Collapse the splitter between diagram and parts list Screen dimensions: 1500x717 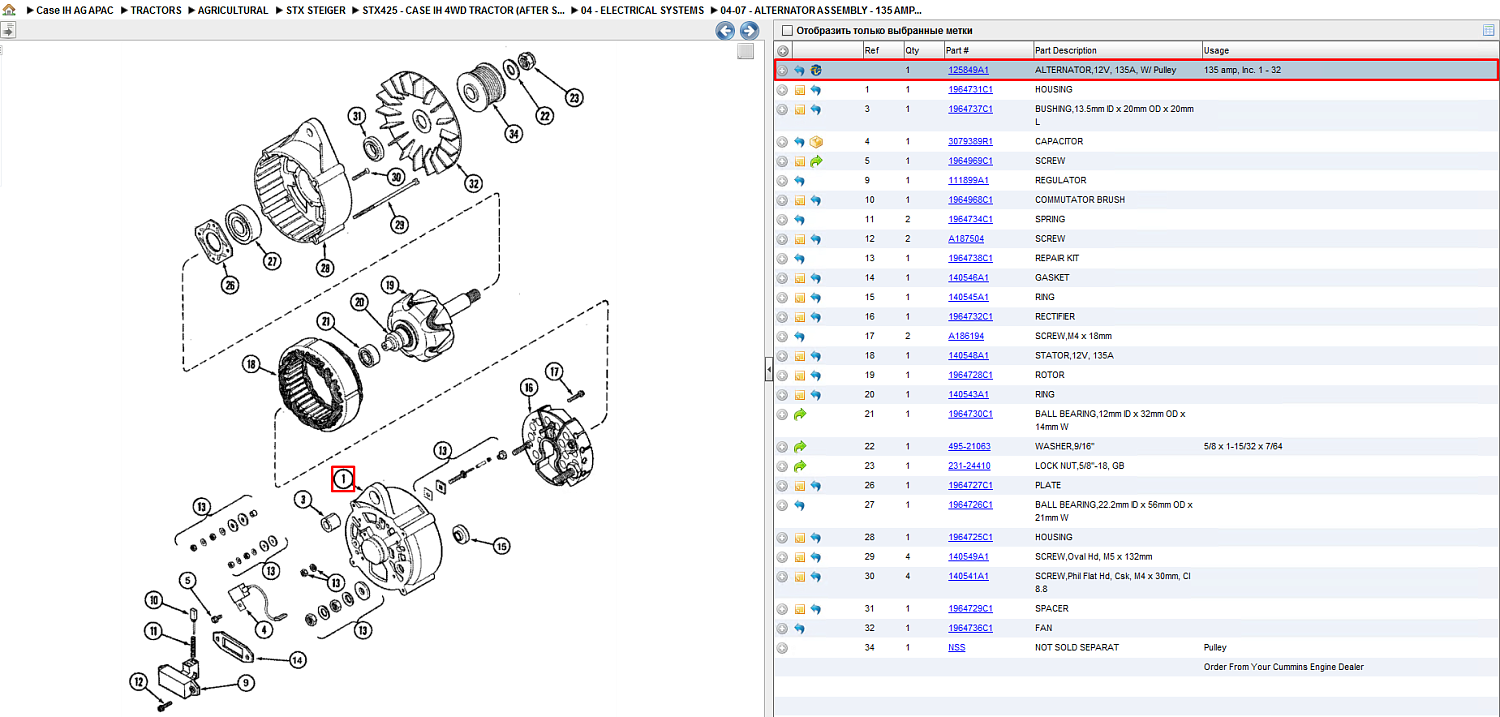click(768, 371)
